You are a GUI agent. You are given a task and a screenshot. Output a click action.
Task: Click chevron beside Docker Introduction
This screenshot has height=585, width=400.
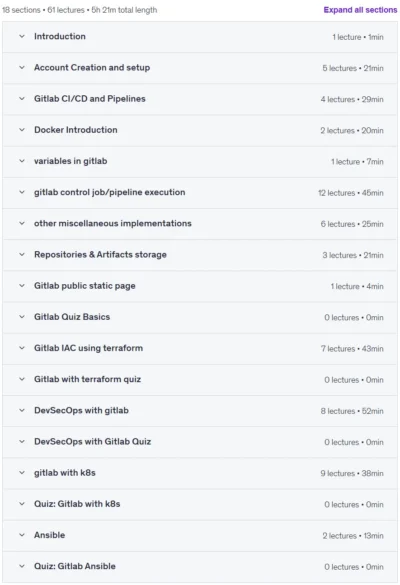[x=22, y=130]
